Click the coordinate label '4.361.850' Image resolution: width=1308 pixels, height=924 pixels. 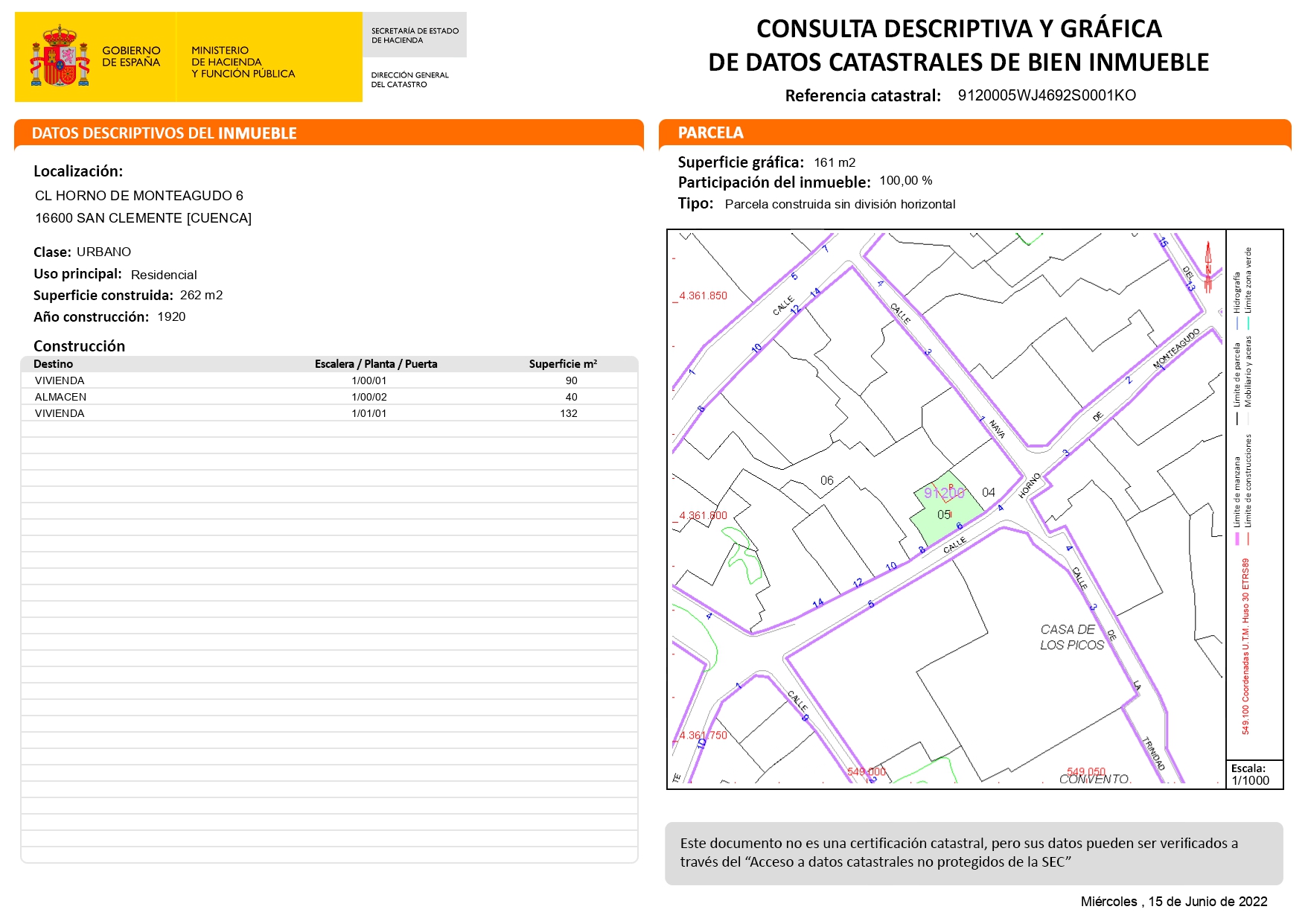click(x=703, y=296)
